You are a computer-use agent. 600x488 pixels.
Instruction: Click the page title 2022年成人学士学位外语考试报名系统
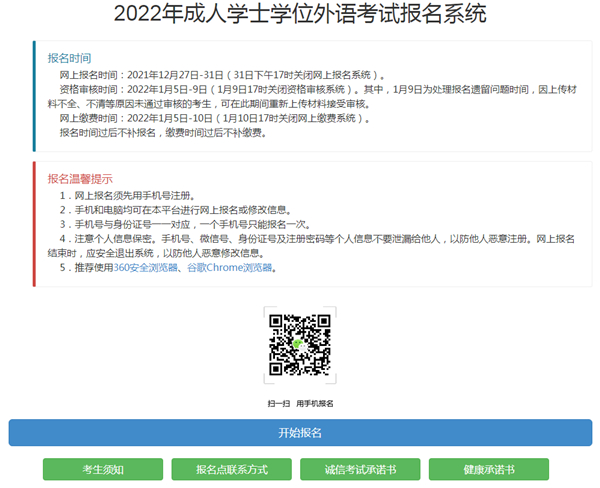click(300, 14)
